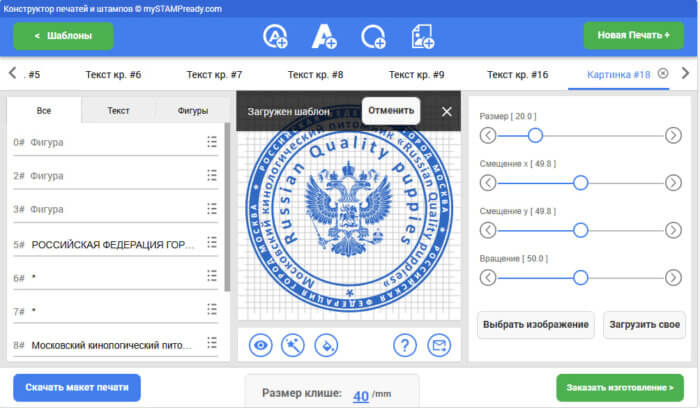Click Отменить to undo template load
The width and height of the screenshot is (700, 408).
click(x=391, y=110)
